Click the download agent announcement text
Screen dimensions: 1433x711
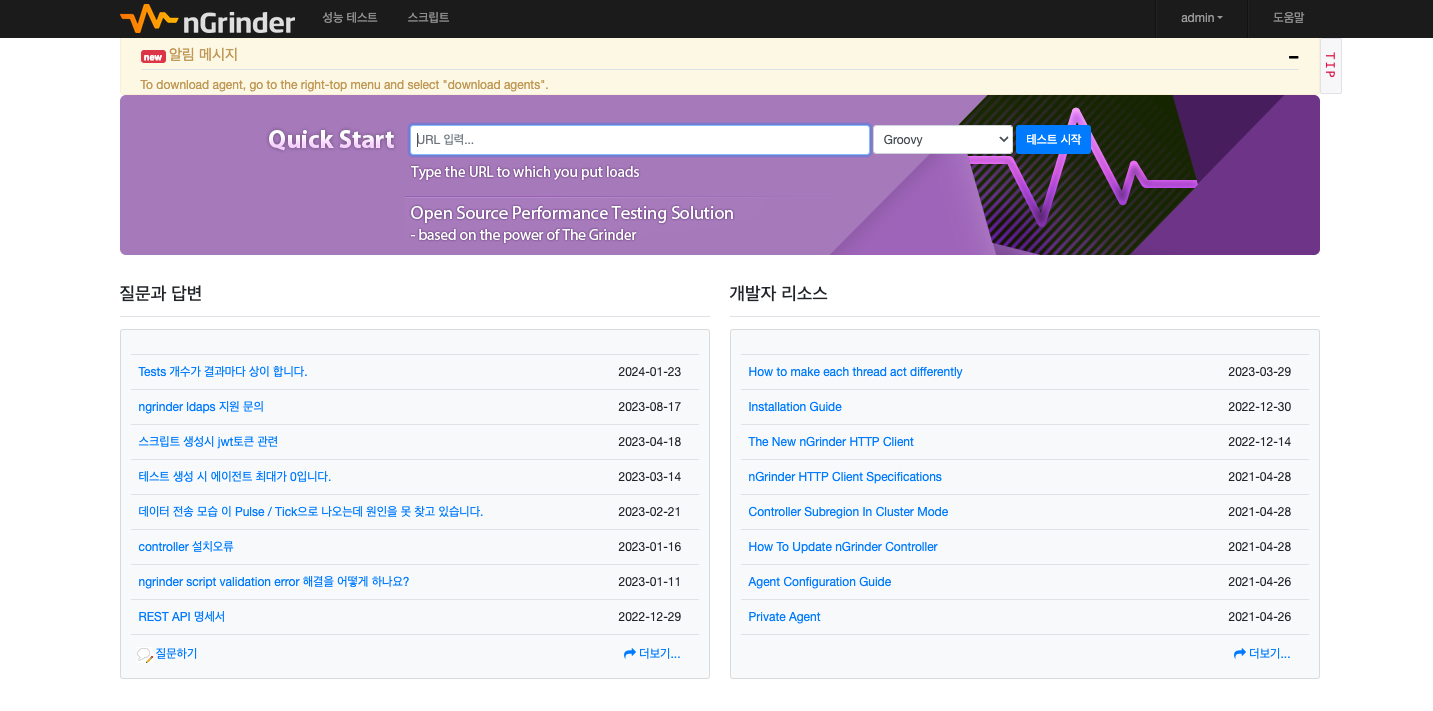(x=344, y=85)
